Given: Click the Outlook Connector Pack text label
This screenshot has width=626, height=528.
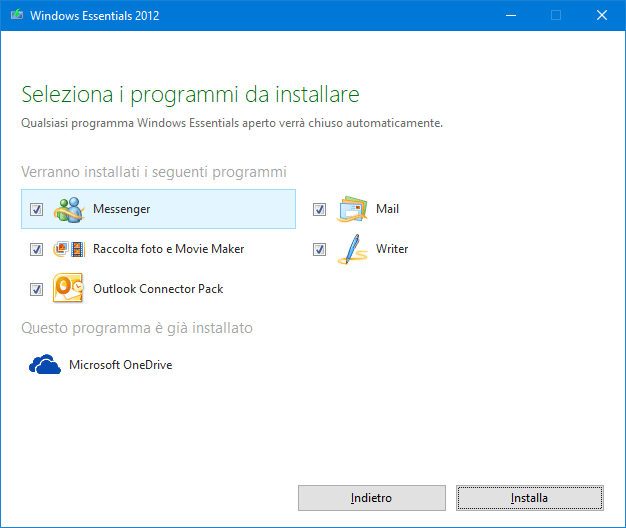Looking at the screenshot, I should pos(158,289).
